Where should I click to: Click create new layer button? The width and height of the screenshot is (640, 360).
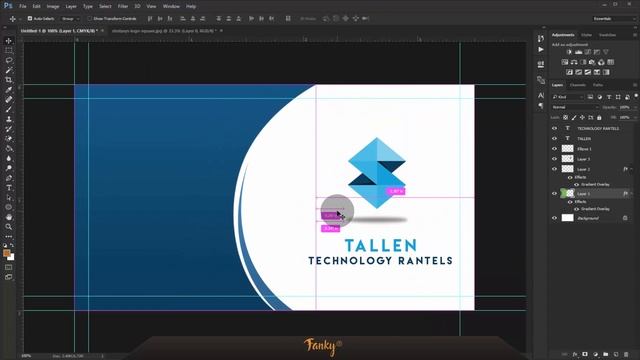616,354
